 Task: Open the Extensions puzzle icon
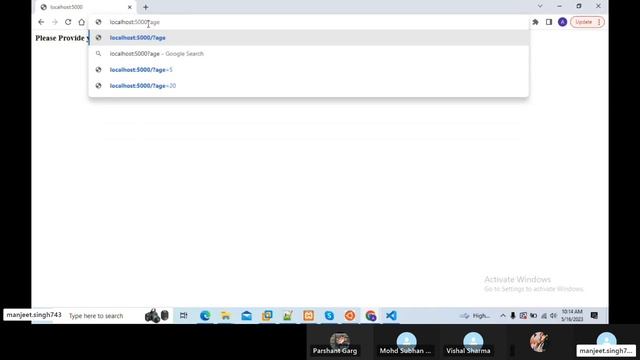536,22
